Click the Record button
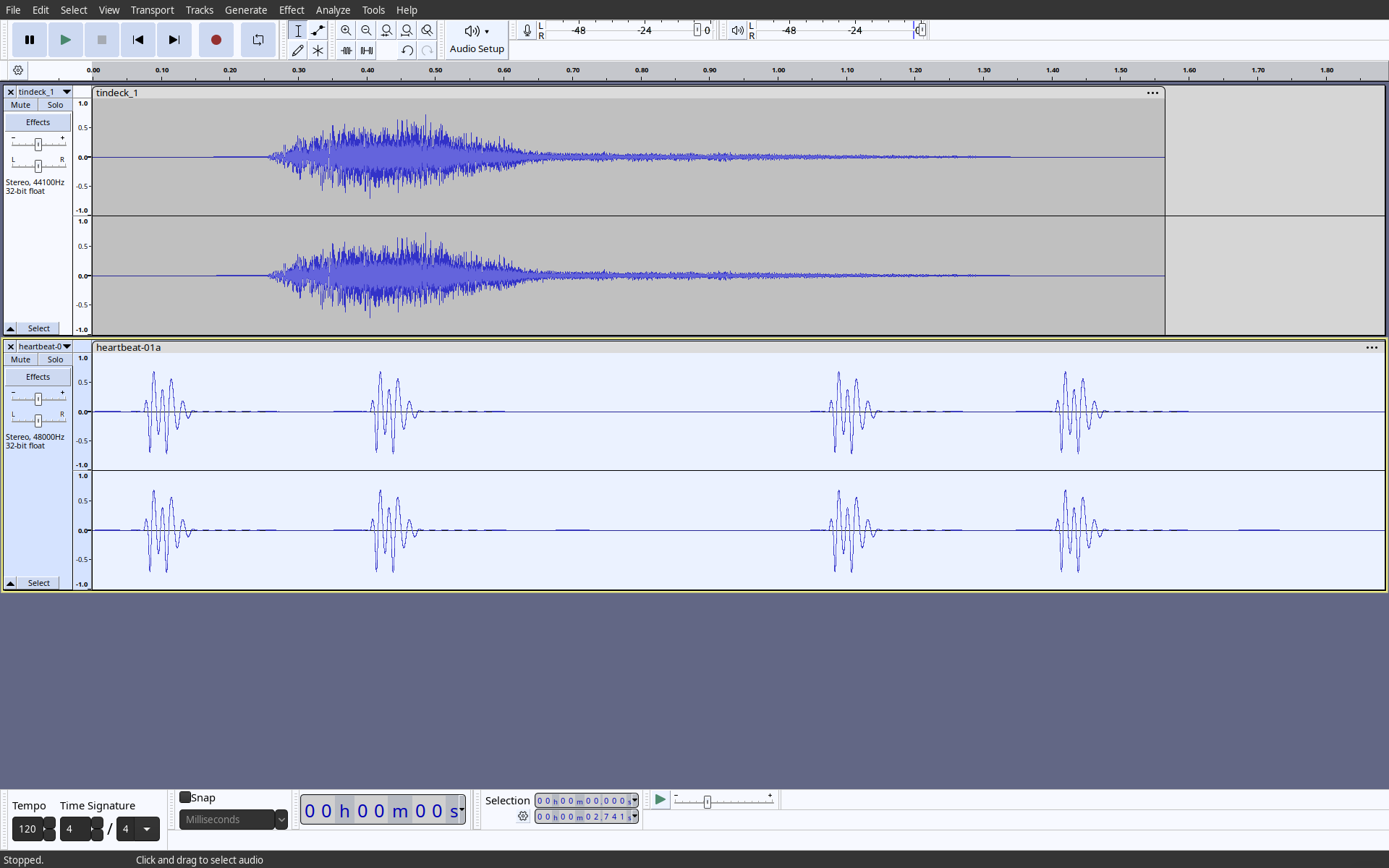Screen dimensions: 1389x868 click(x=216, y=40)
